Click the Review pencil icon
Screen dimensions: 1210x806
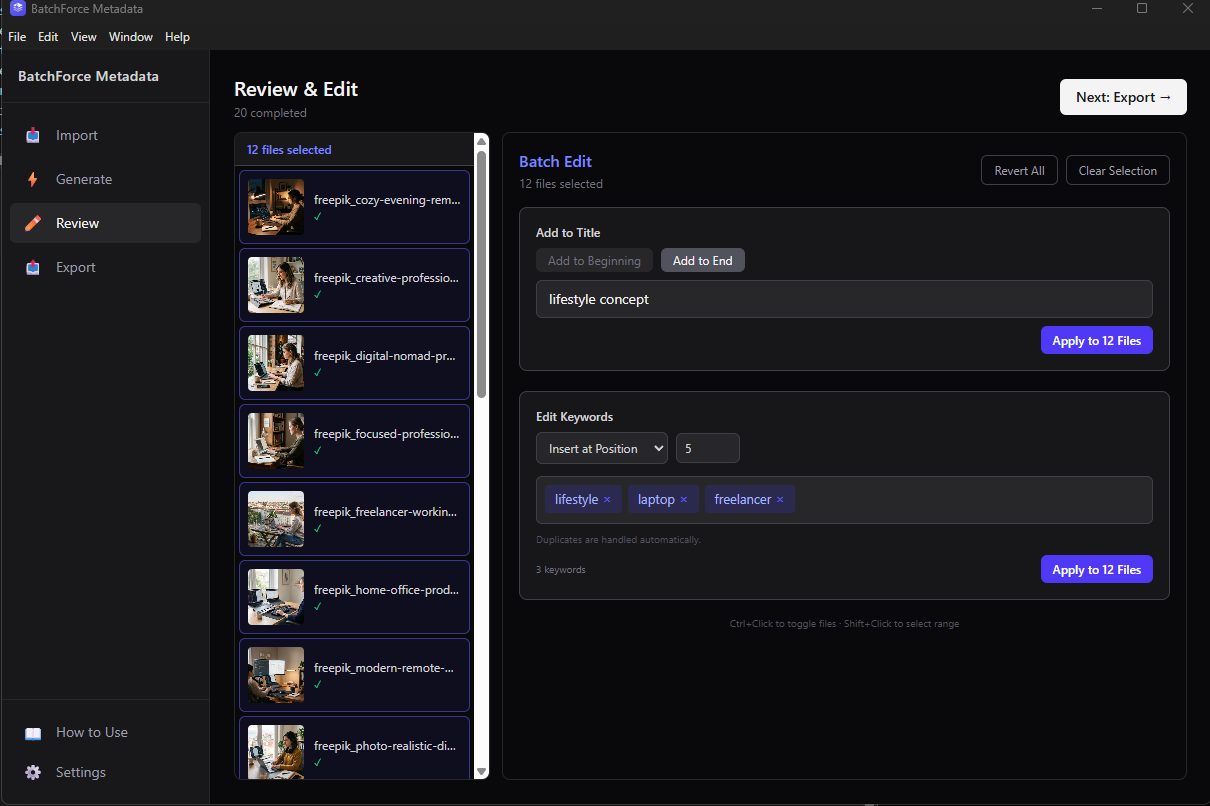(x=31, y=223)
